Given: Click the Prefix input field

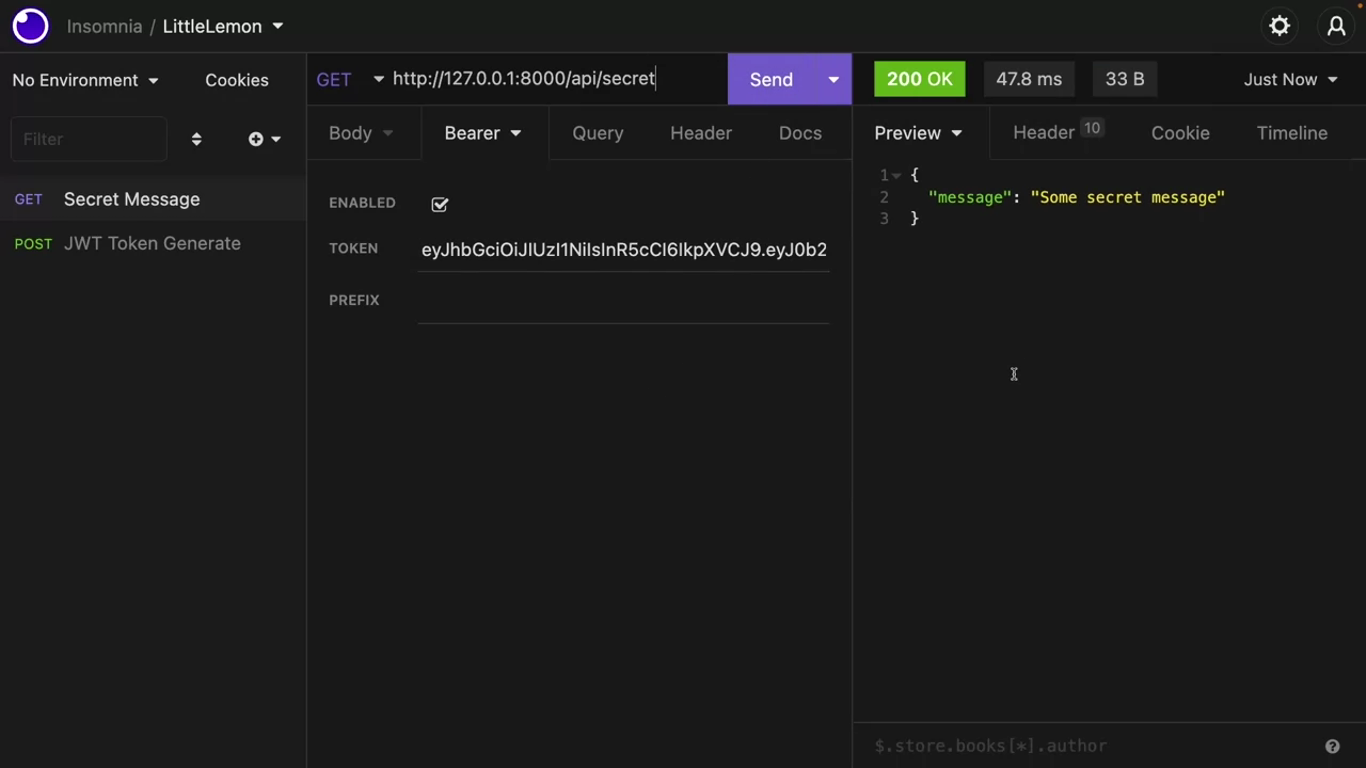Looking at the screenshot, I should [x=623, y=301].
